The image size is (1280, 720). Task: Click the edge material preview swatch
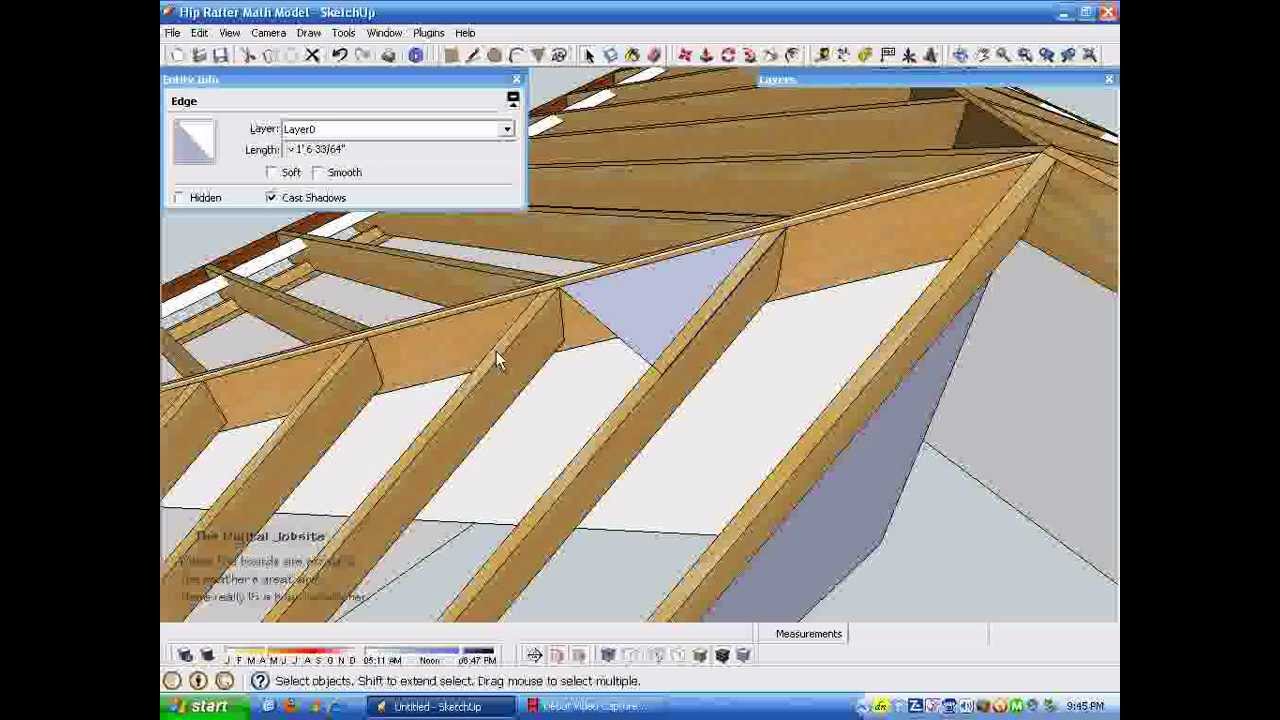pos(194,142)
